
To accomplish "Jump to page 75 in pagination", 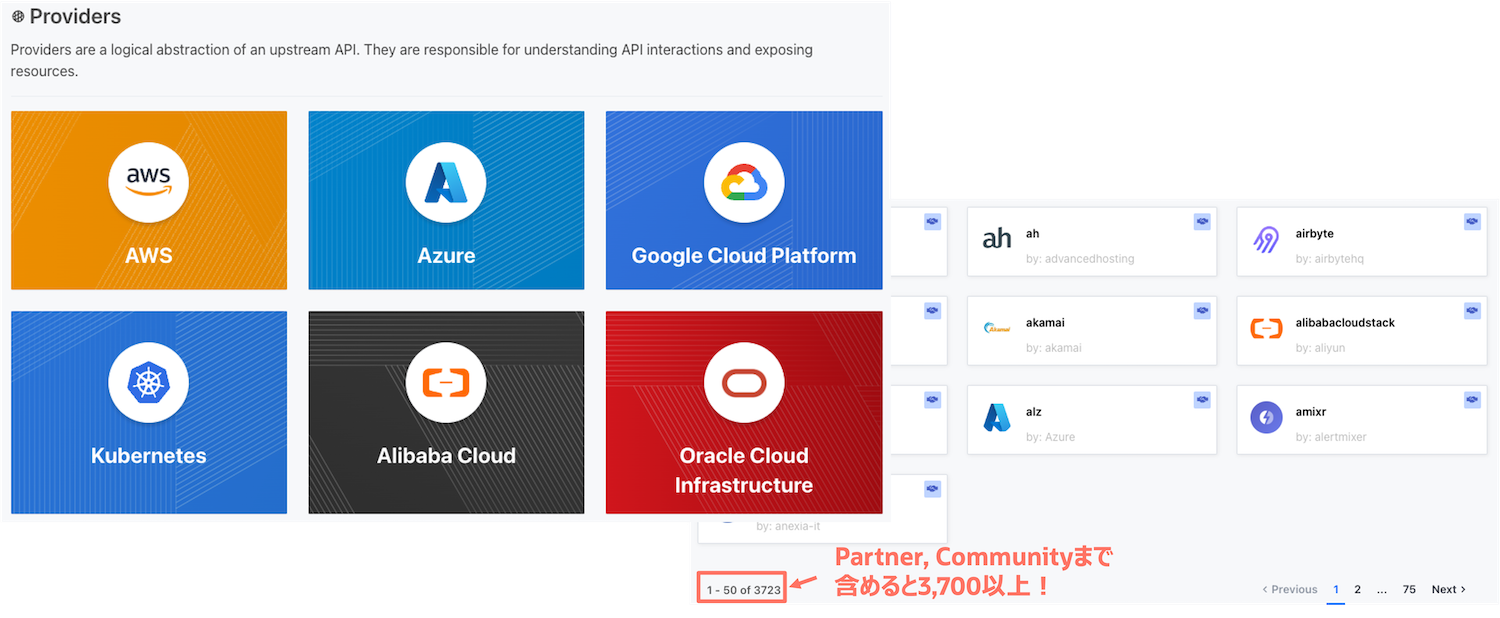I will pos(1409,589).
